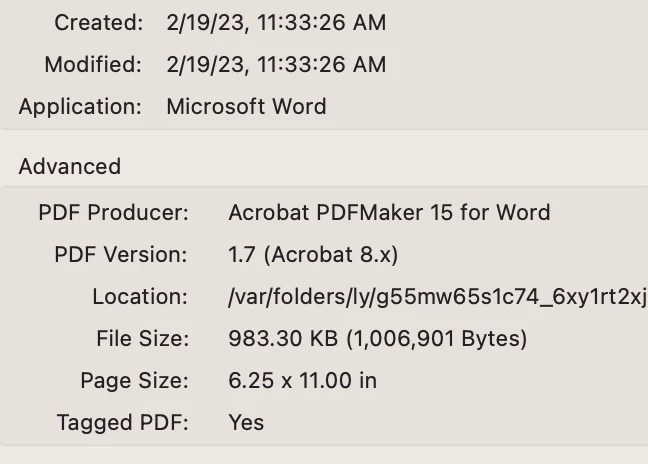Click the Modified field label
Viewport: 648px width, 464px height.
[x=93, y=65]
